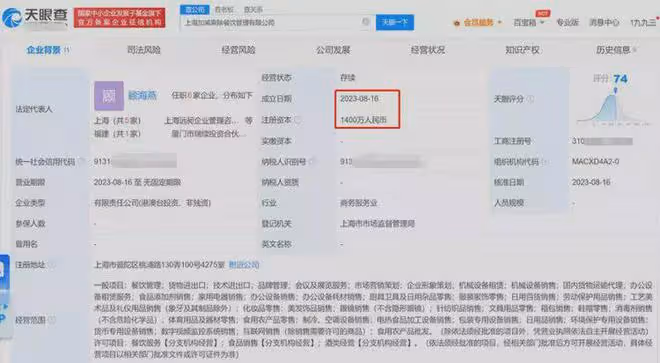Click the 法定代表人 field label

tap(34, 109)
